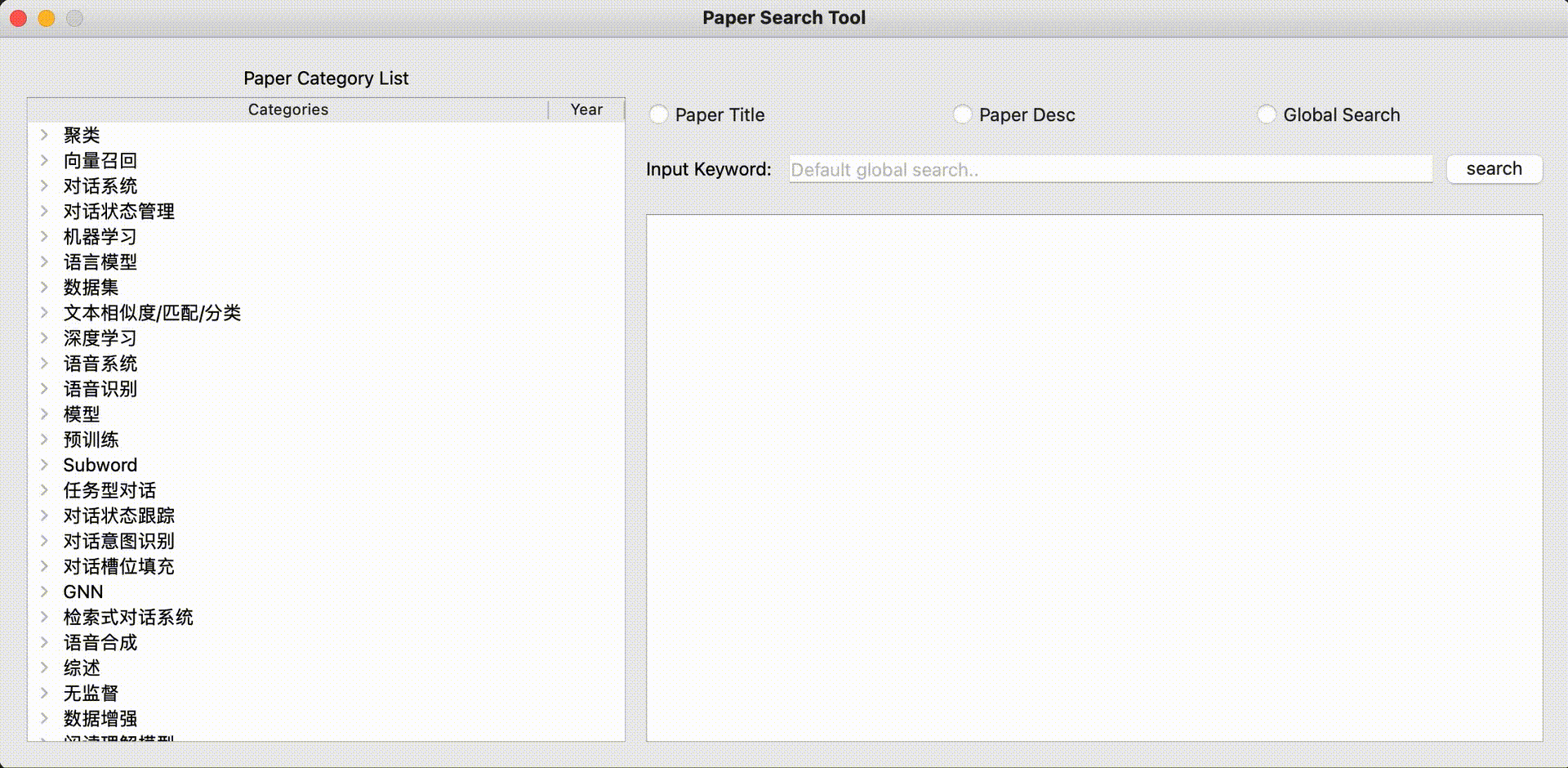Expand the 数据增强 tree node
This screenshot has height=768, width=1568.
pos(44,718)
